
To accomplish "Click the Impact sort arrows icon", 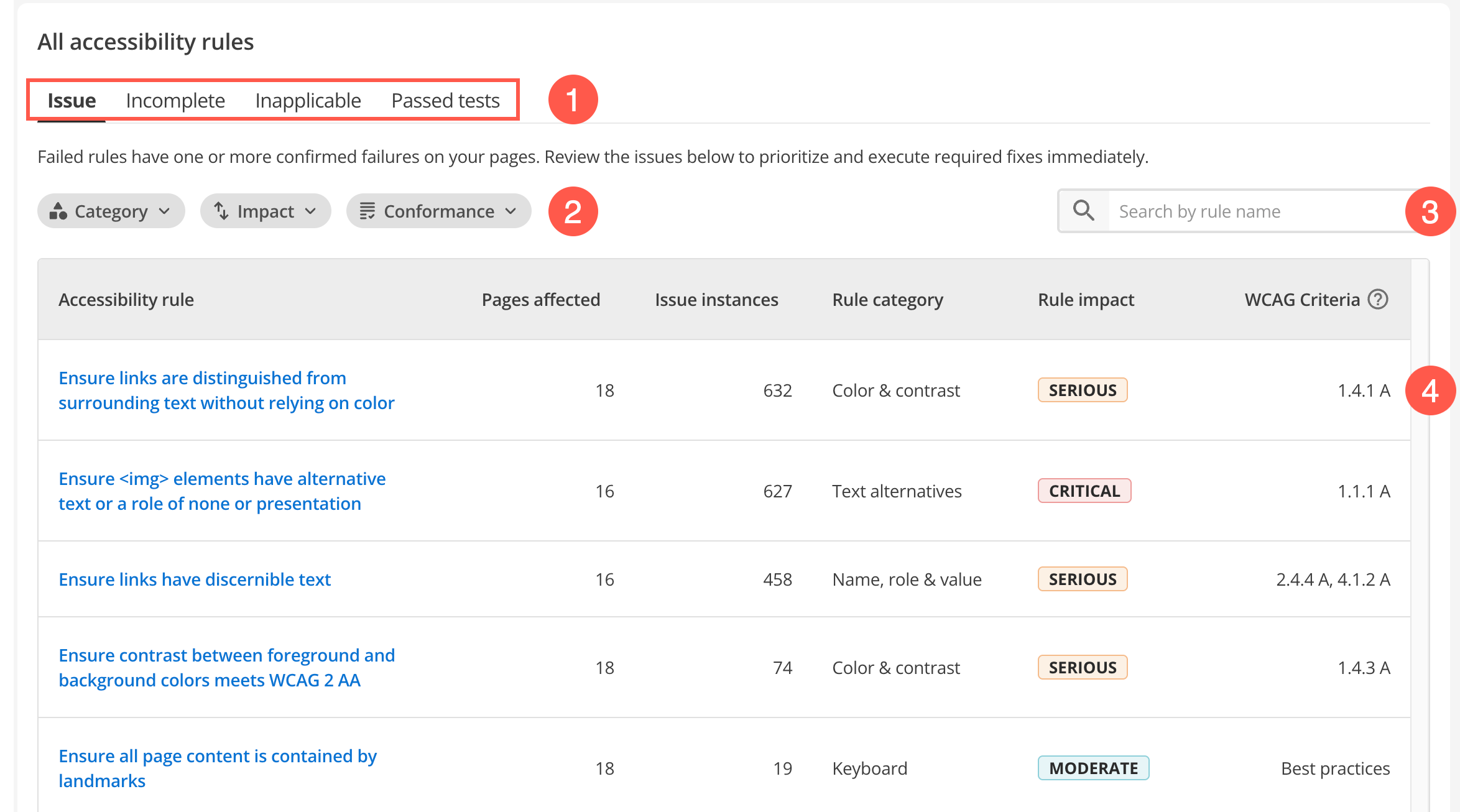I will [221, 211].
